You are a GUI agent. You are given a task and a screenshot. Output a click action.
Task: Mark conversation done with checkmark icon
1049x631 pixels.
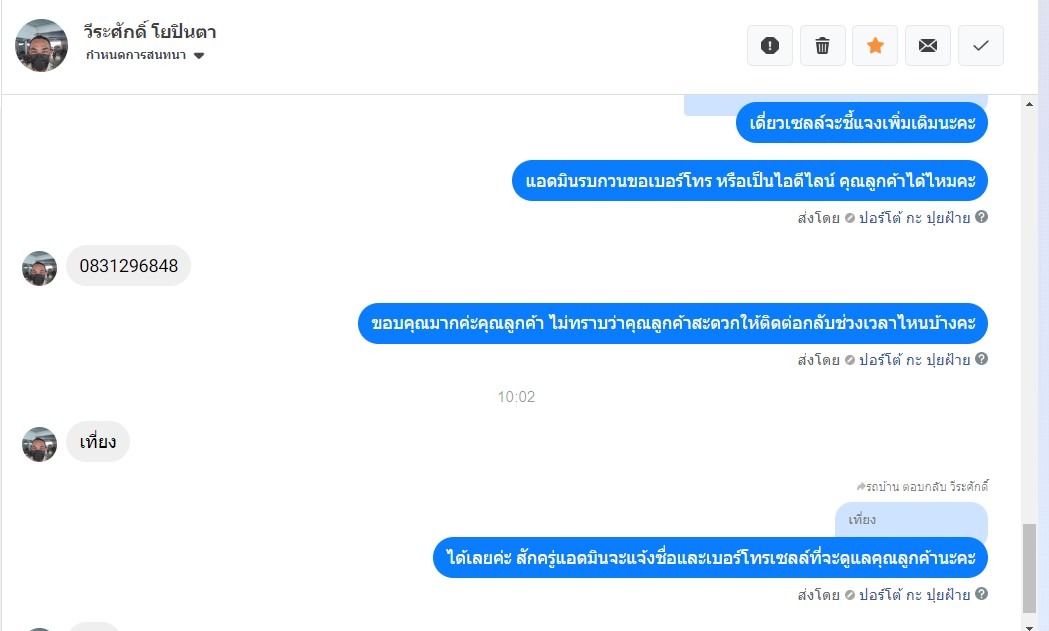(981, 46)
